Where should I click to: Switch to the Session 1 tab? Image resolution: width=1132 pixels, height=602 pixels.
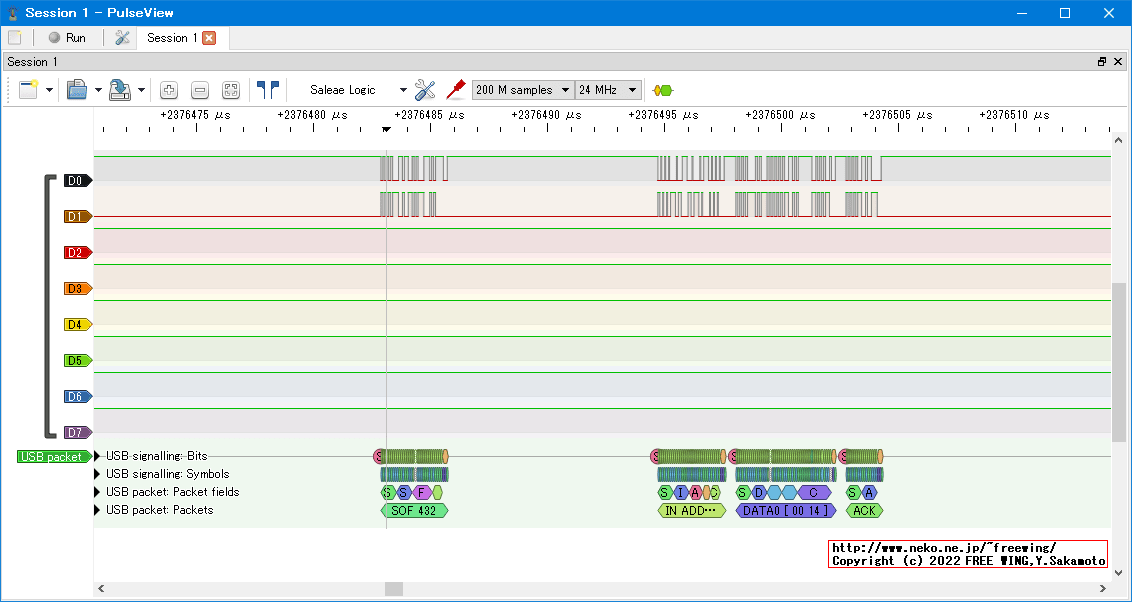[172, 38]
